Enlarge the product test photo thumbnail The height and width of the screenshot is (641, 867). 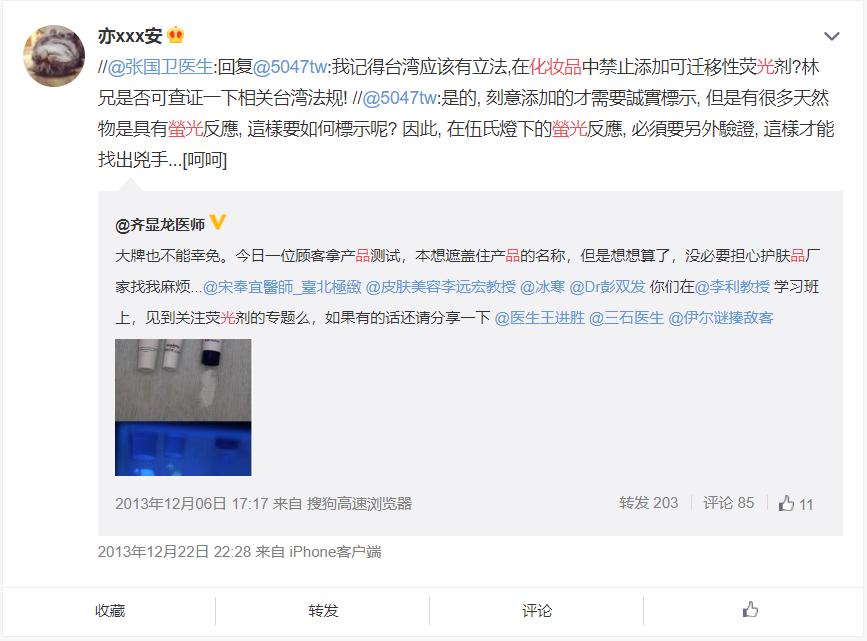click(183, 407)
